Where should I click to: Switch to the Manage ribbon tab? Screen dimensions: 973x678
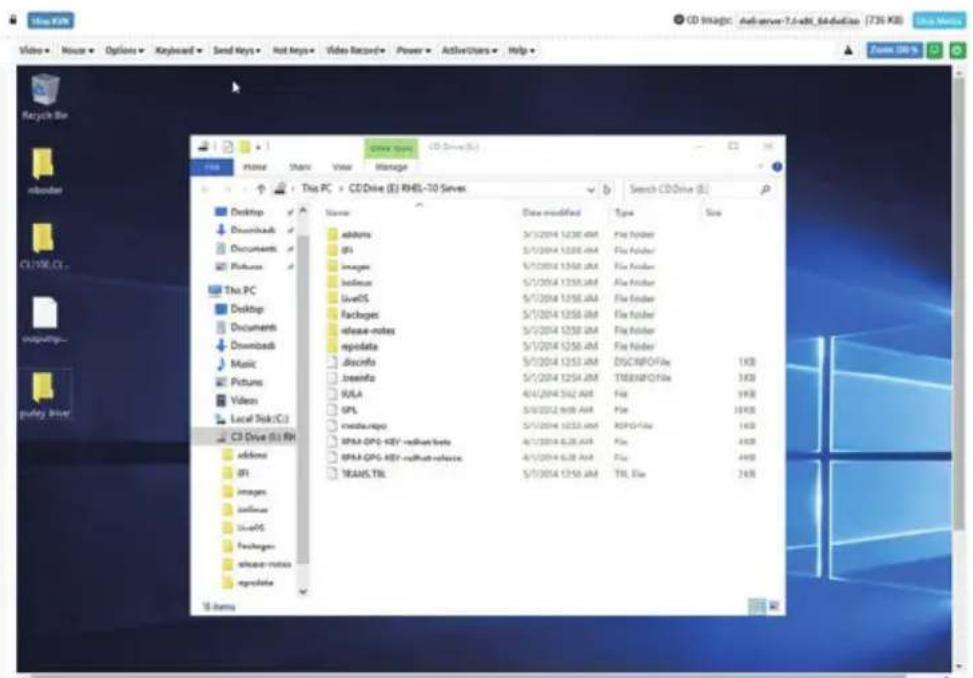coord(391,167)
